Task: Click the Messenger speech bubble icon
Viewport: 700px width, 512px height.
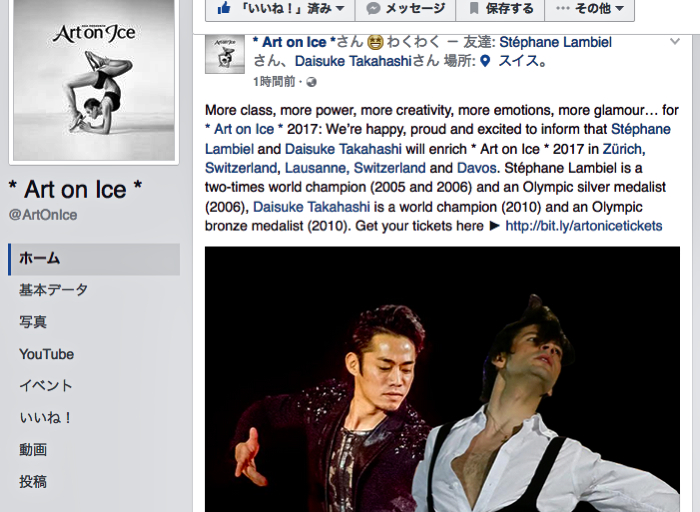Action: click(373, 8)
